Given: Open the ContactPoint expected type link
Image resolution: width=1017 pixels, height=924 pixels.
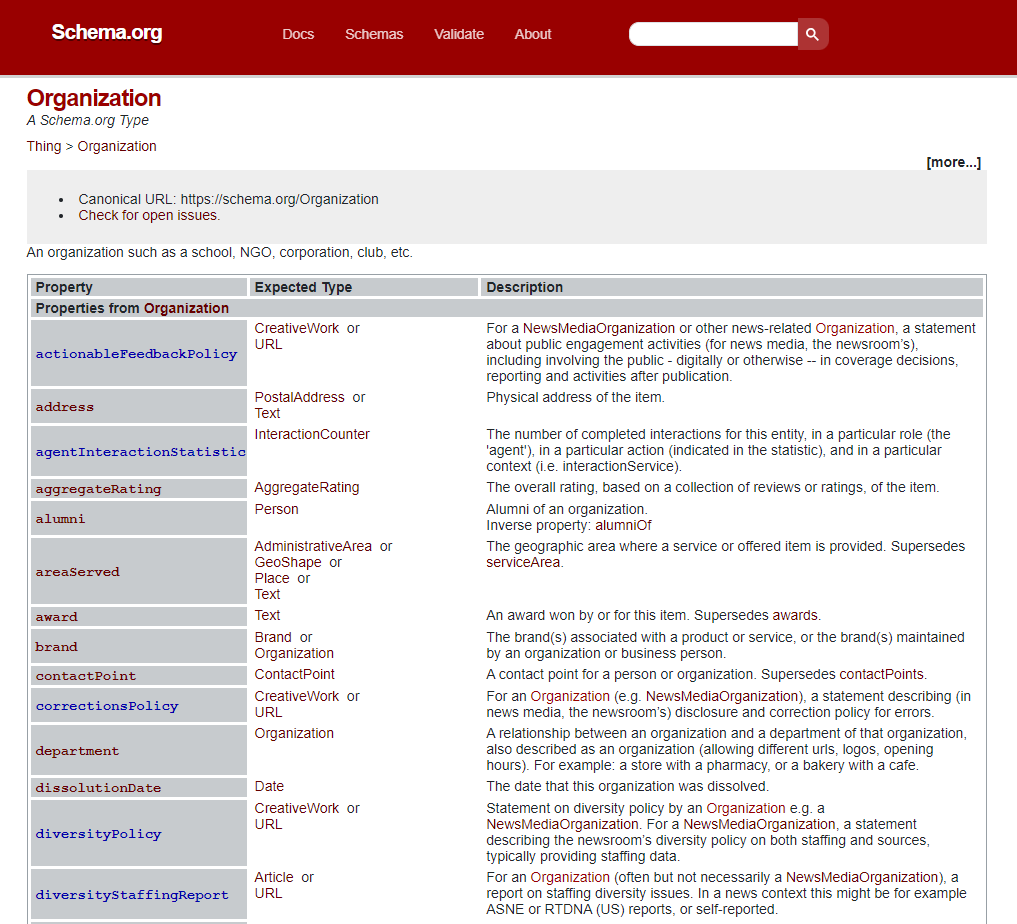Looking at the screenshot, I should (x=294, y=674).
